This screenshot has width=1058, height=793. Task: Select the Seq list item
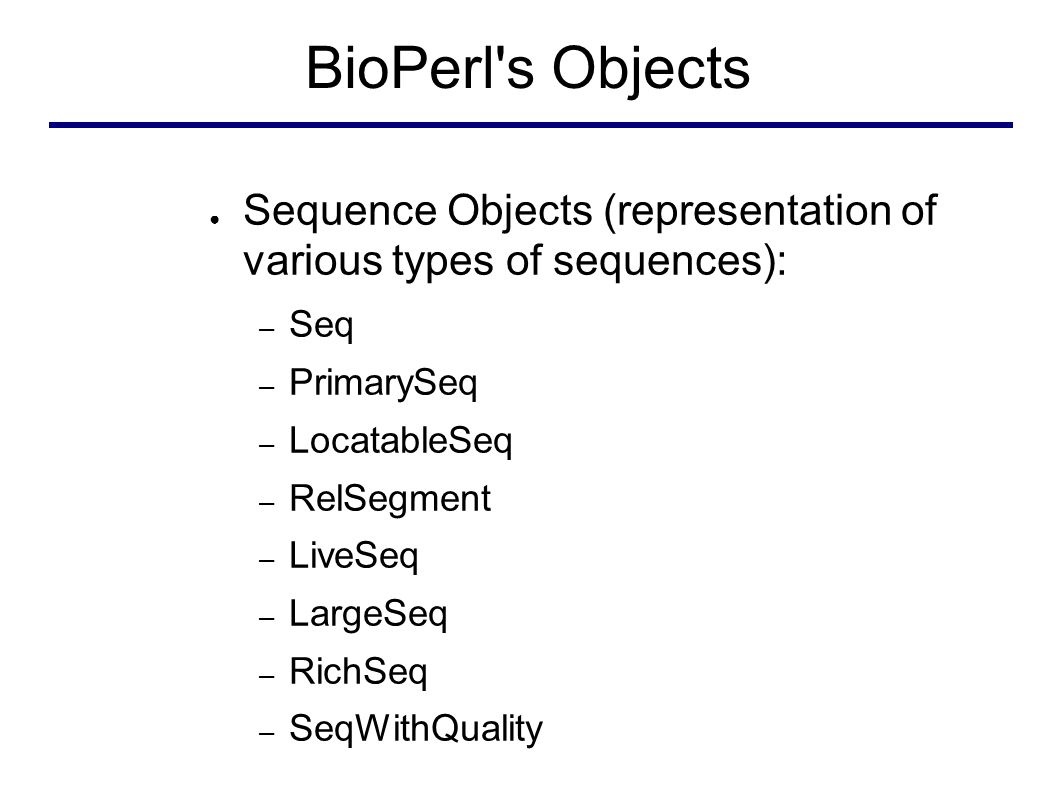coord(321,325)
